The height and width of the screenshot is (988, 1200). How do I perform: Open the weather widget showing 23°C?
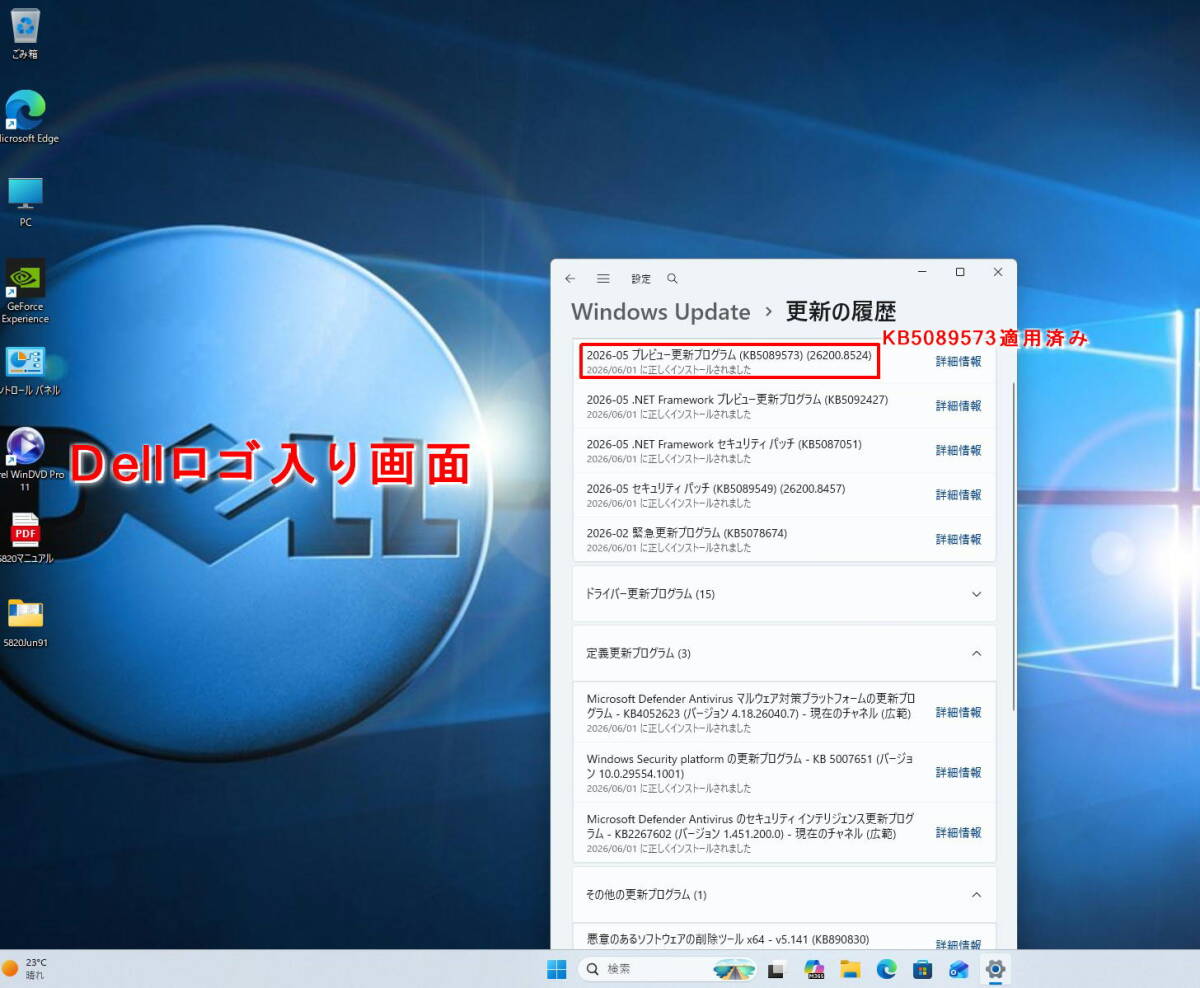[x=26, y=968]
